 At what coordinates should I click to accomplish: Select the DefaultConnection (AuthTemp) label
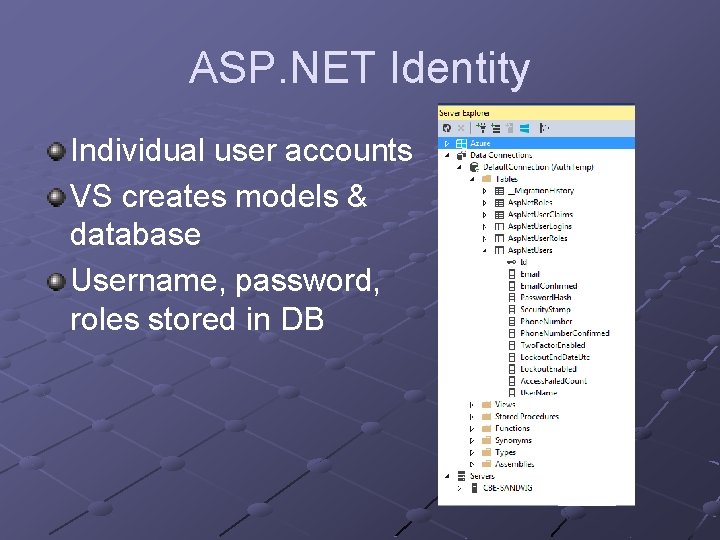coord(538,167)
